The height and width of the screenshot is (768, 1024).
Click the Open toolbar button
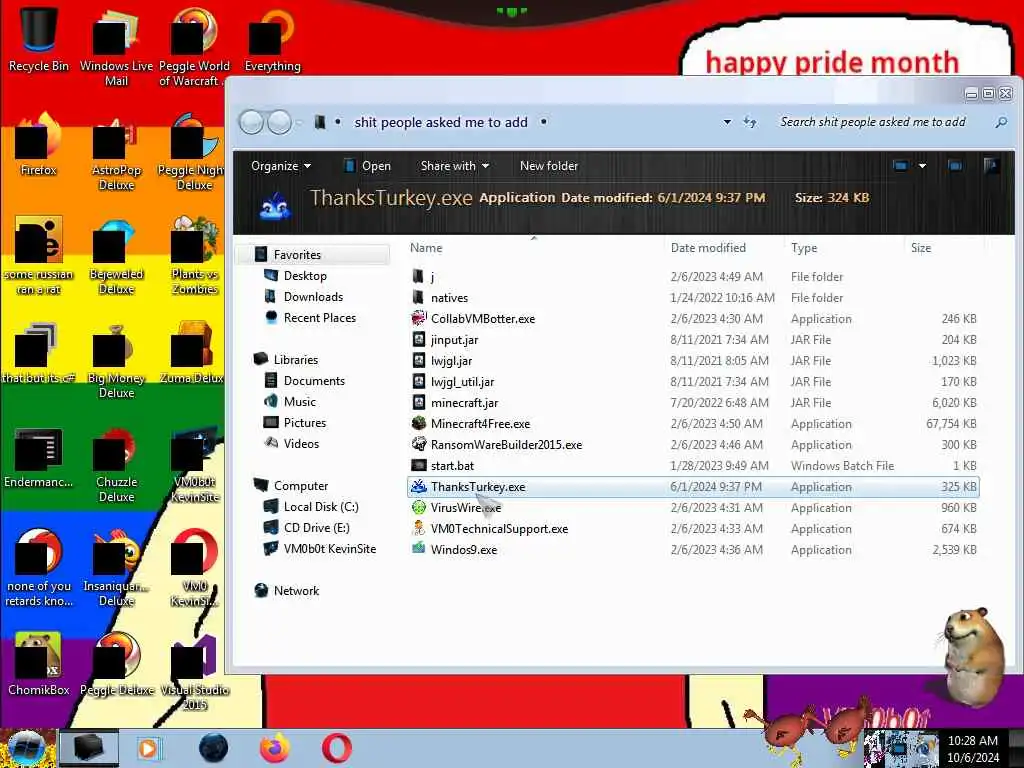coord(368,166)
